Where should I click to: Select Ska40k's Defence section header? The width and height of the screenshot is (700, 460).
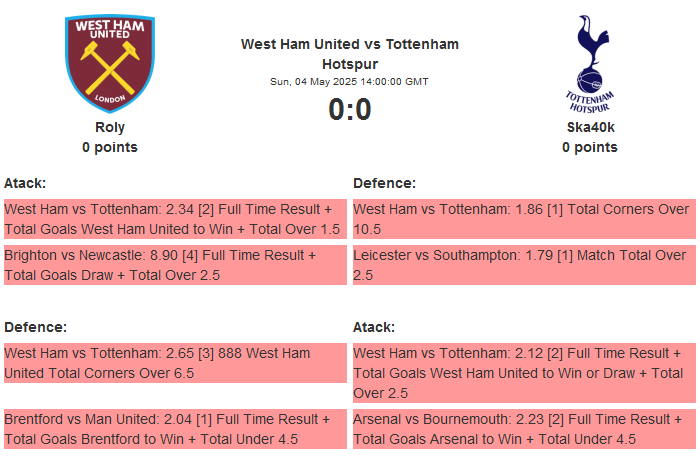click(x=385, y=183)
